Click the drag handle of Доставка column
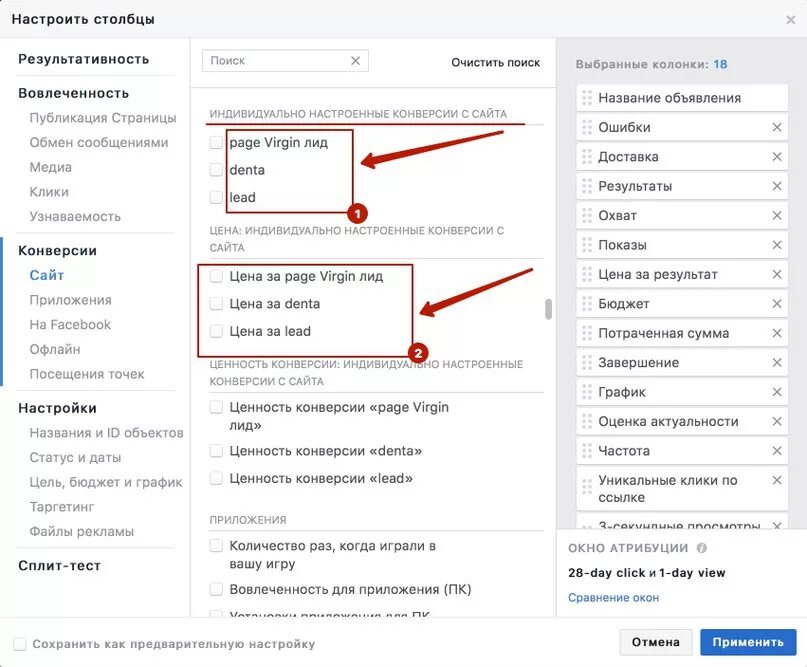The height and width of the screenshot is (667, 807). (x=587, y=156)
